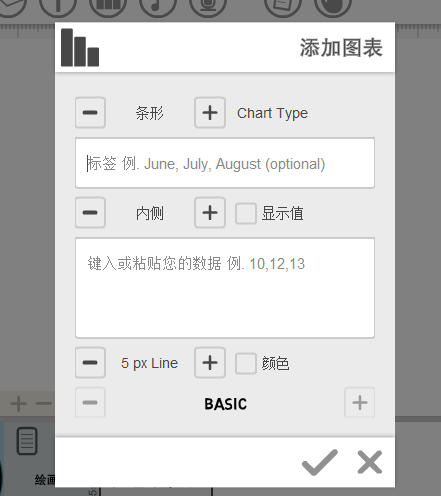Image resolution: width=441 pixels, height=496 pixels.
Task: Click the data entry text area
Action: click(x=225, y=288)
